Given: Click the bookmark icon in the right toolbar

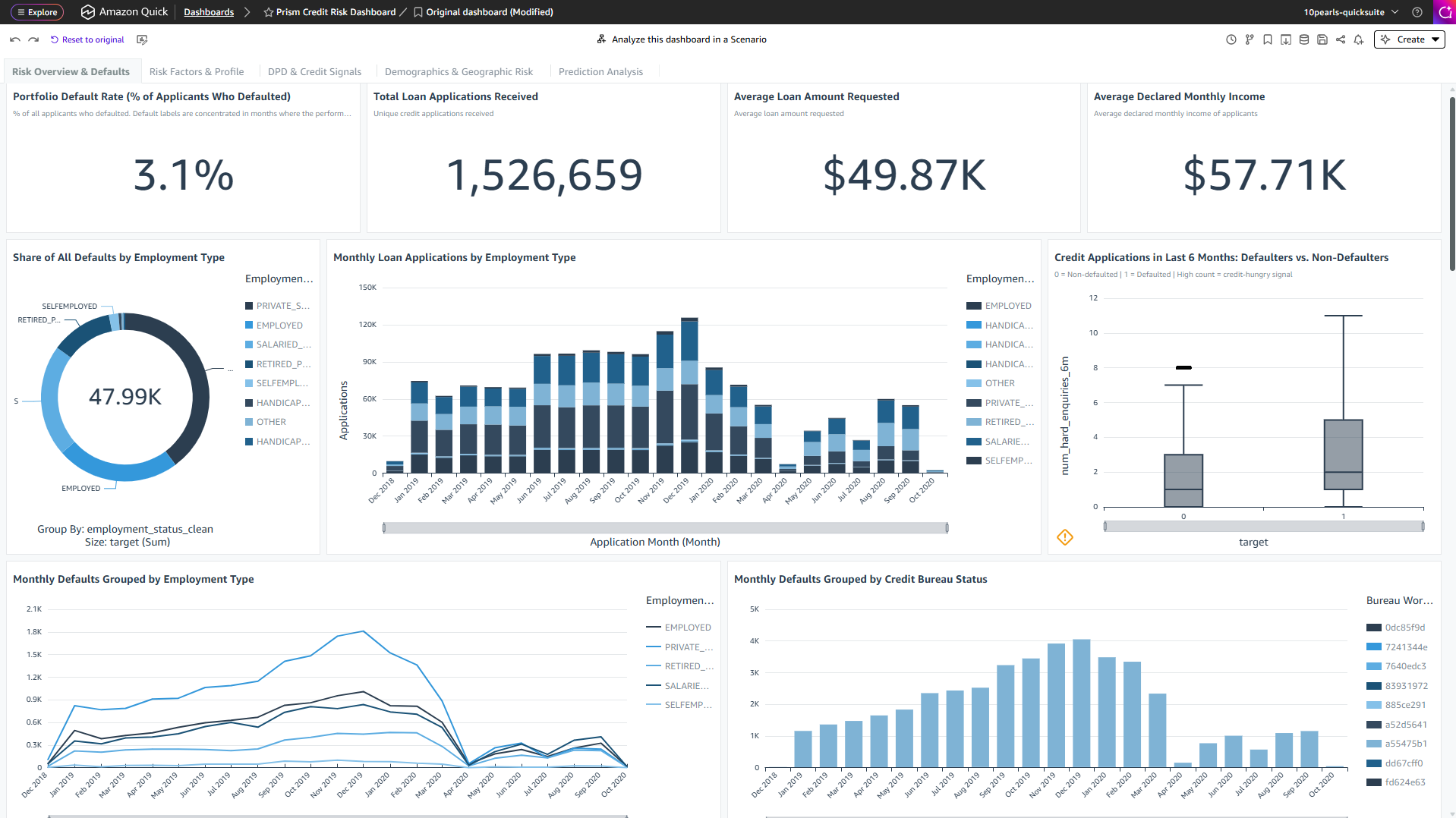Looking at the screenshot, I should point(1268,39).
